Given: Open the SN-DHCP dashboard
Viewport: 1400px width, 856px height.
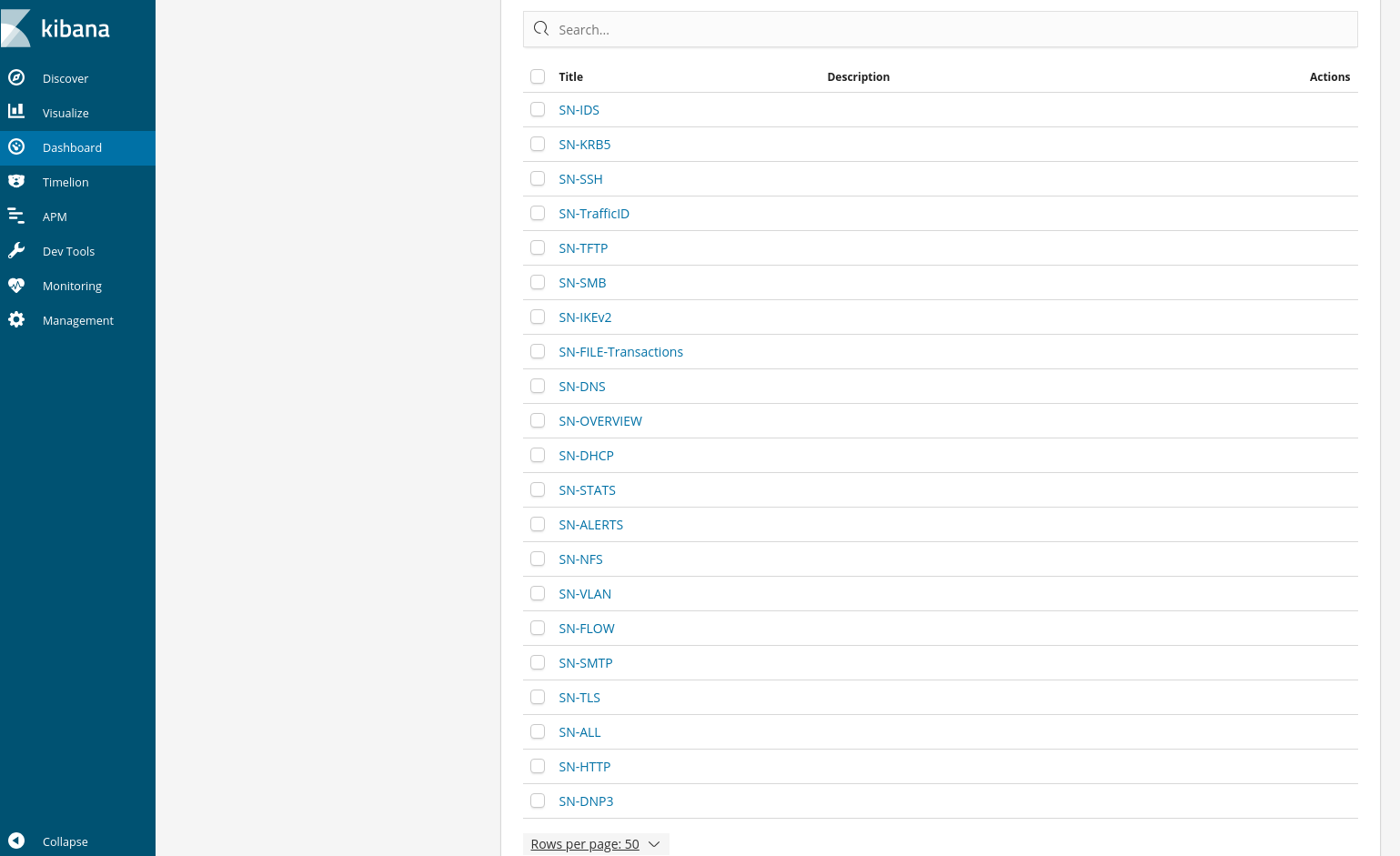Looking at the screenshot, I should 586,456.
